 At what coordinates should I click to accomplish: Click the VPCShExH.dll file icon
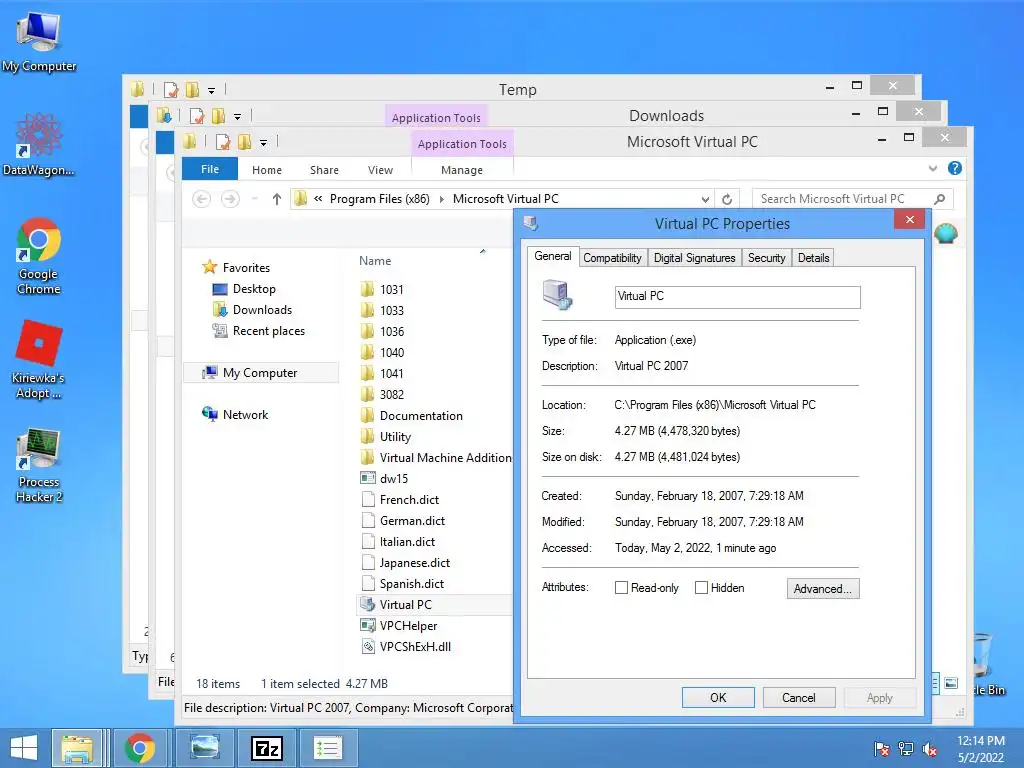tap(368, 647)
